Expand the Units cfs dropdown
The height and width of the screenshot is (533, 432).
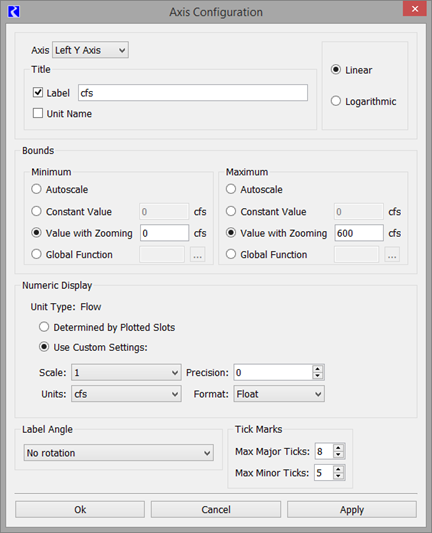coord(126,394)
